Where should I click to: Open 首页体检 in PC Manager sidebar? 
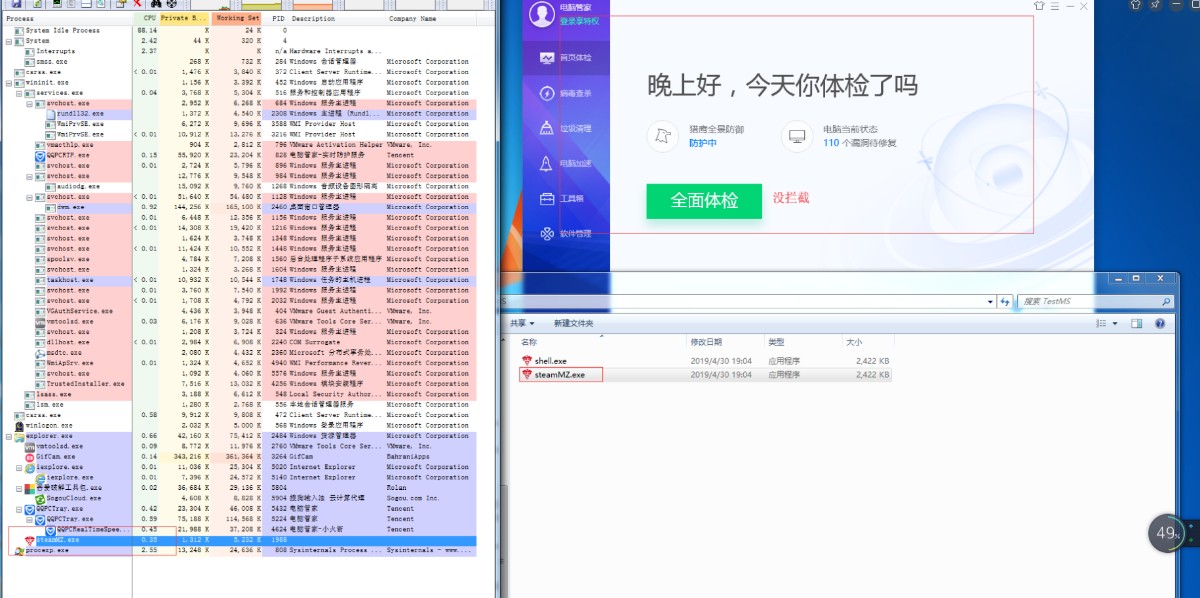[x=567, y=58]
